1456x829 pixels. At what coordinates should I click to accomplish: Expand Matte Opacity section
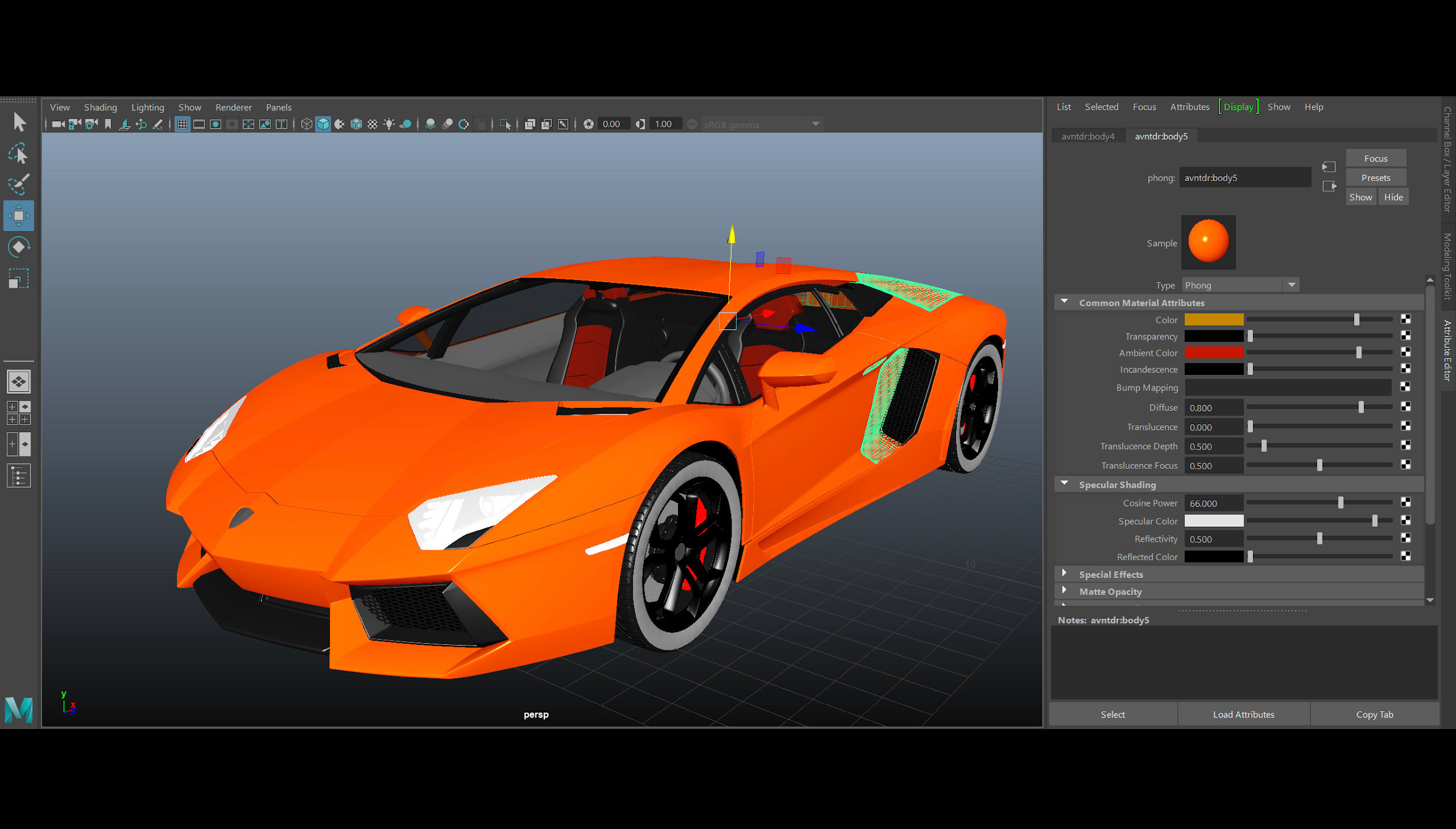point(1065,591)
